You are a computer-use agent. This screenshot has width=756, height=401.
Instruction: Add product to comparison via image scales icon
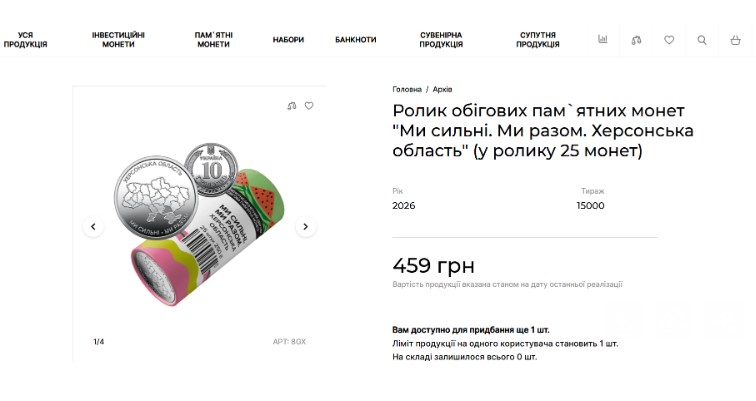292,106
